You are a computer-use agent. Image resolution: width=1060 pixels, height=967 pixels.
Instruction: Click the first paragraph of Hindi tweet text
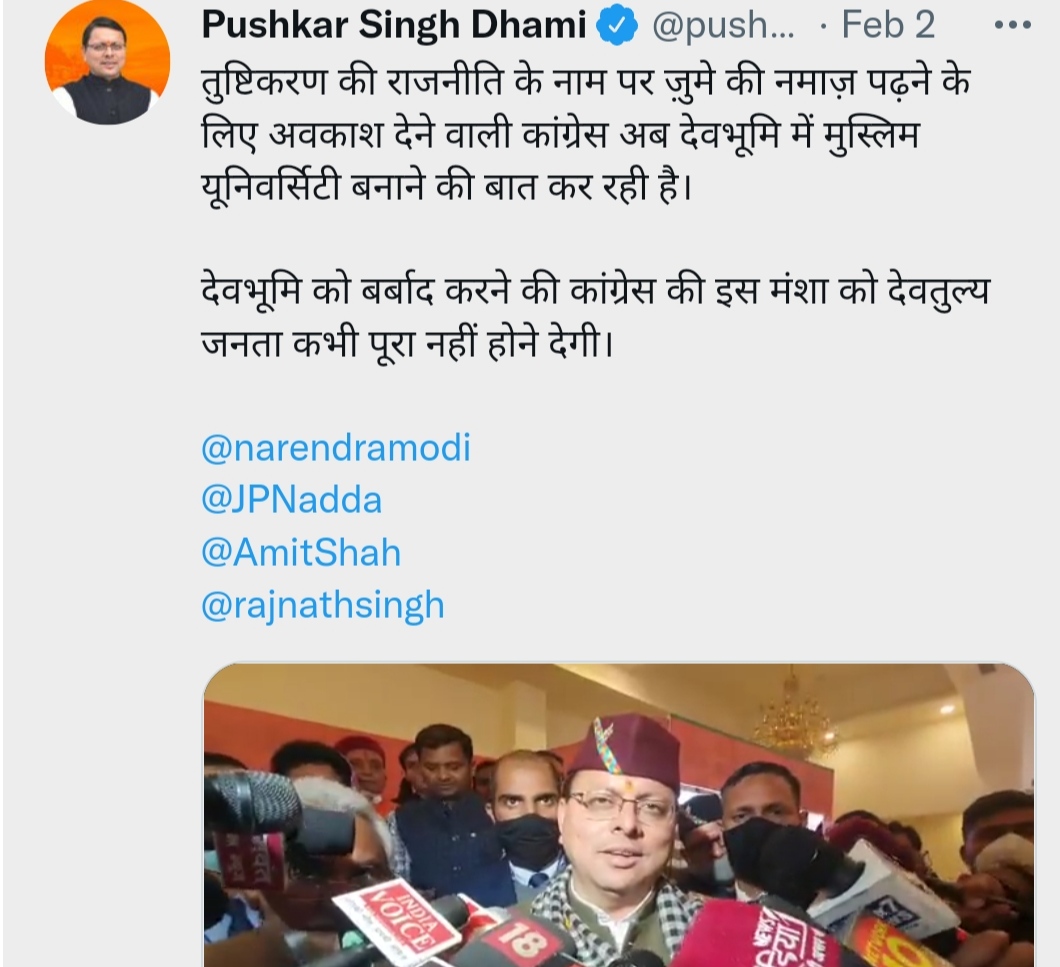coord(586,135)
